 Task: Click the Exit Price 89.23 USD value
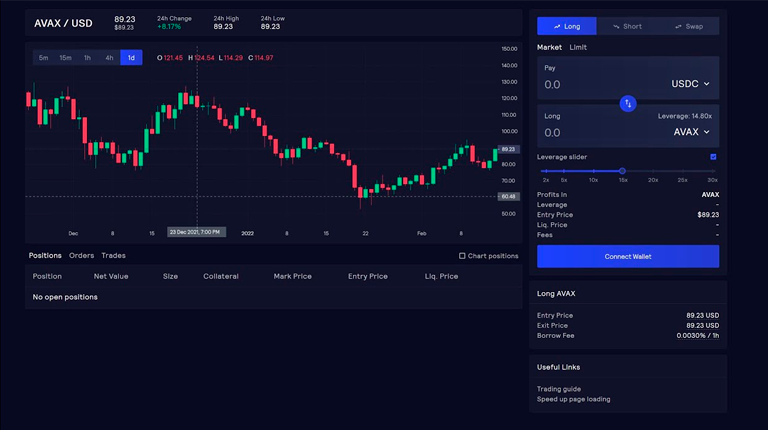click(703, 325)
